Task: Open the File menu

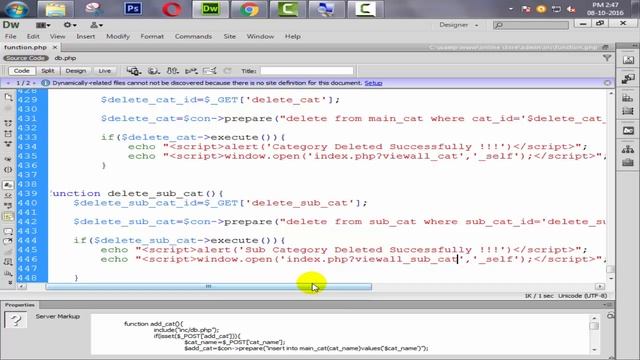Action: [11, 36]
